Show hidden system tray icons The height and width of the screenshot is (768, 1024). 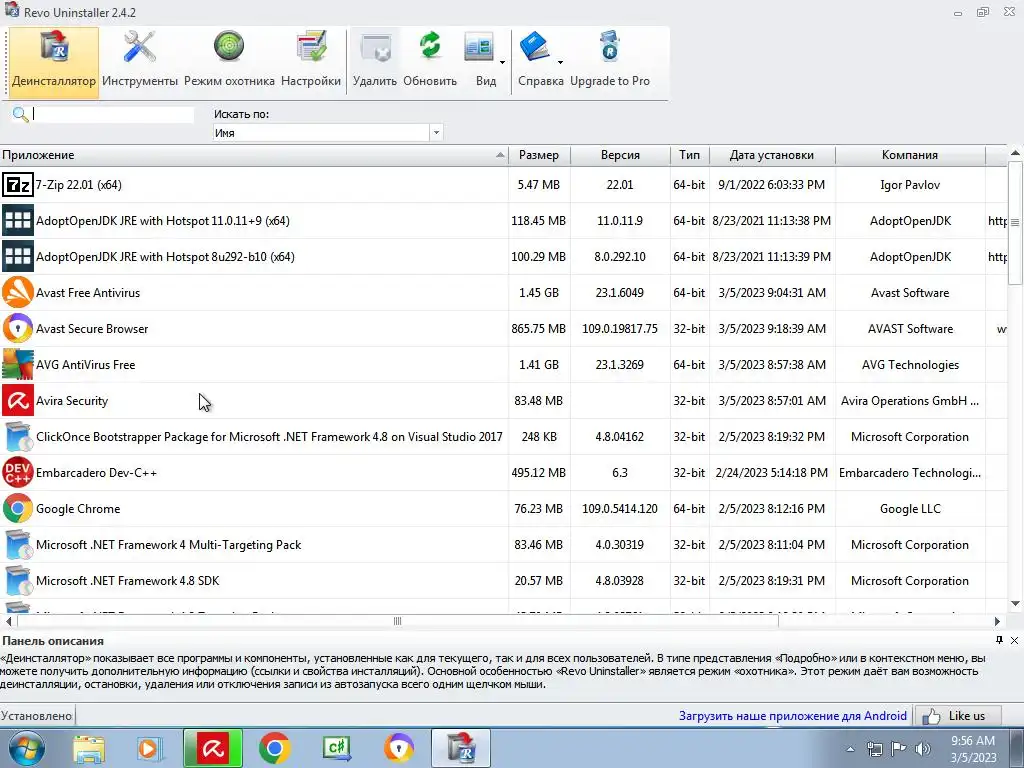pyautogui.click(x=850, y=749)
